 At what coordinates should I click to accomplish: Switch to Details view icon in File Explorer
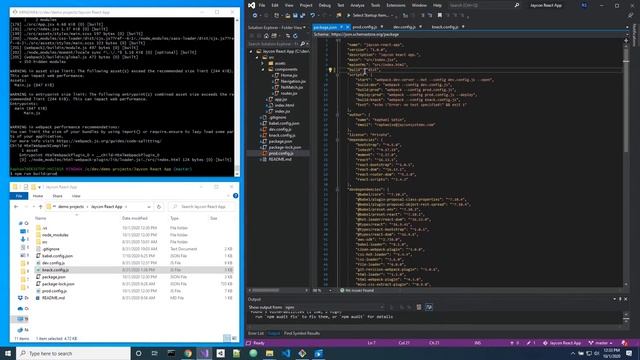[x=227, y=338]
